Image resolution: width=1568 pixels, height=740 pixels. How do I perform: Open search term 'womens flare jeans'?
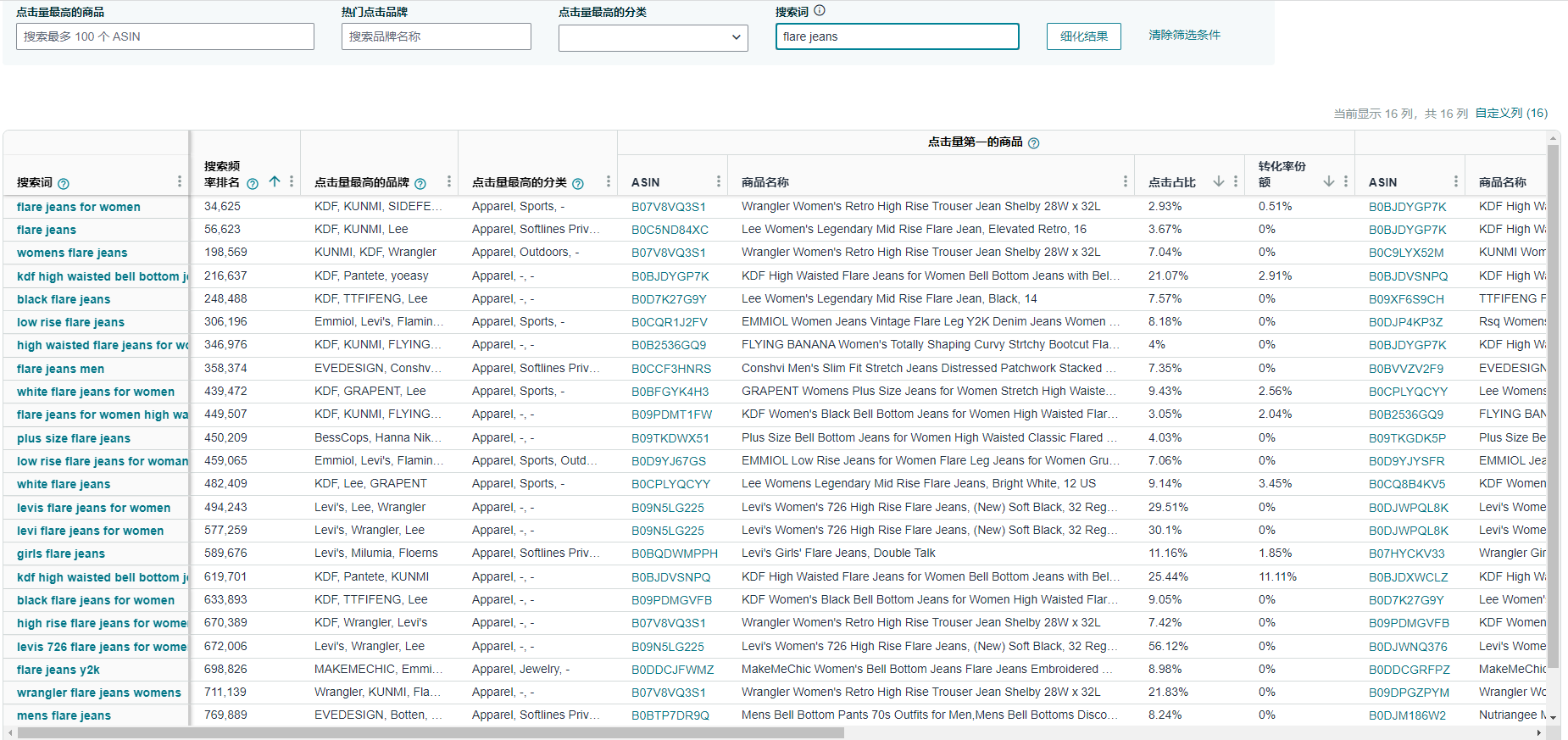pos(72,253)
